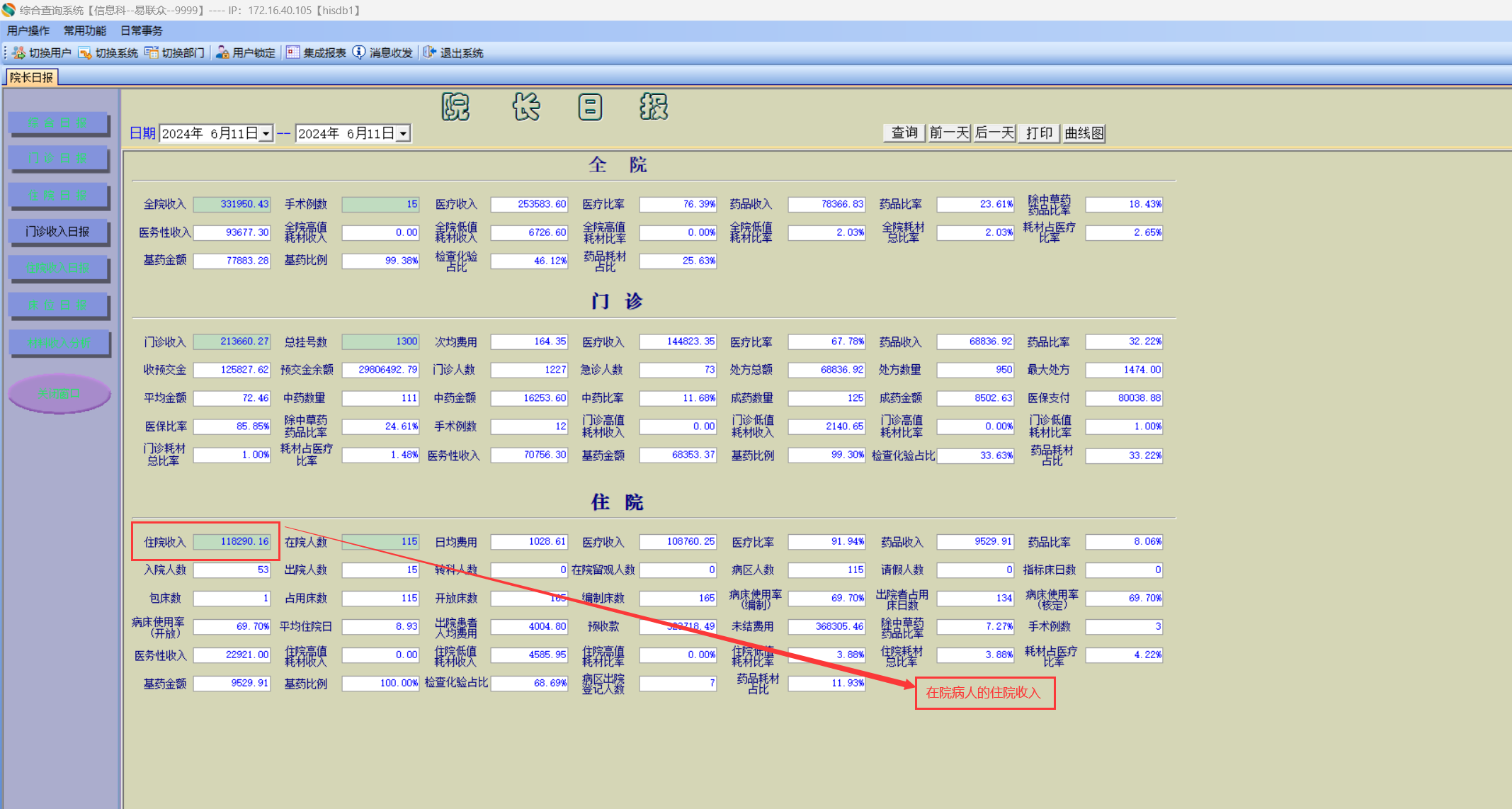Click the 切换用户 switch user icon

pyautogui.click(x=19, y=53)
